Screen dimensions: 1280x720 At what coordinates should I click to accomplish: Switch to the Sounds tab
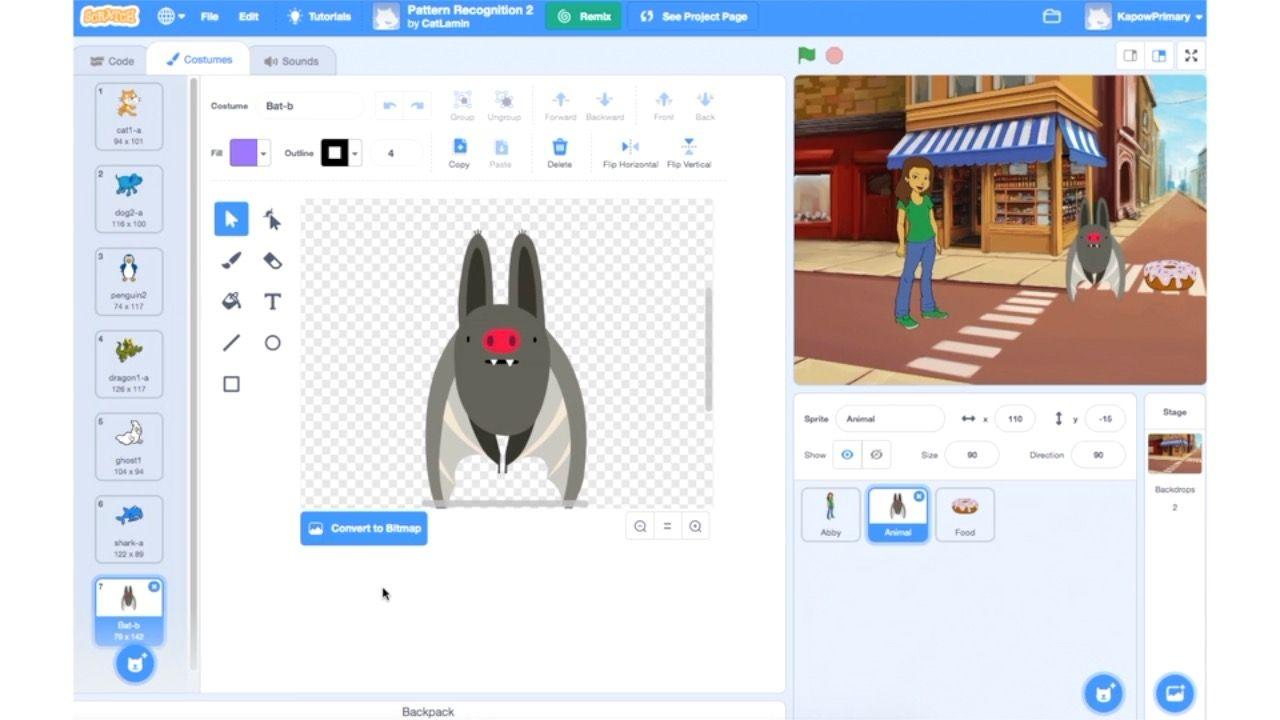pos(291,61)
